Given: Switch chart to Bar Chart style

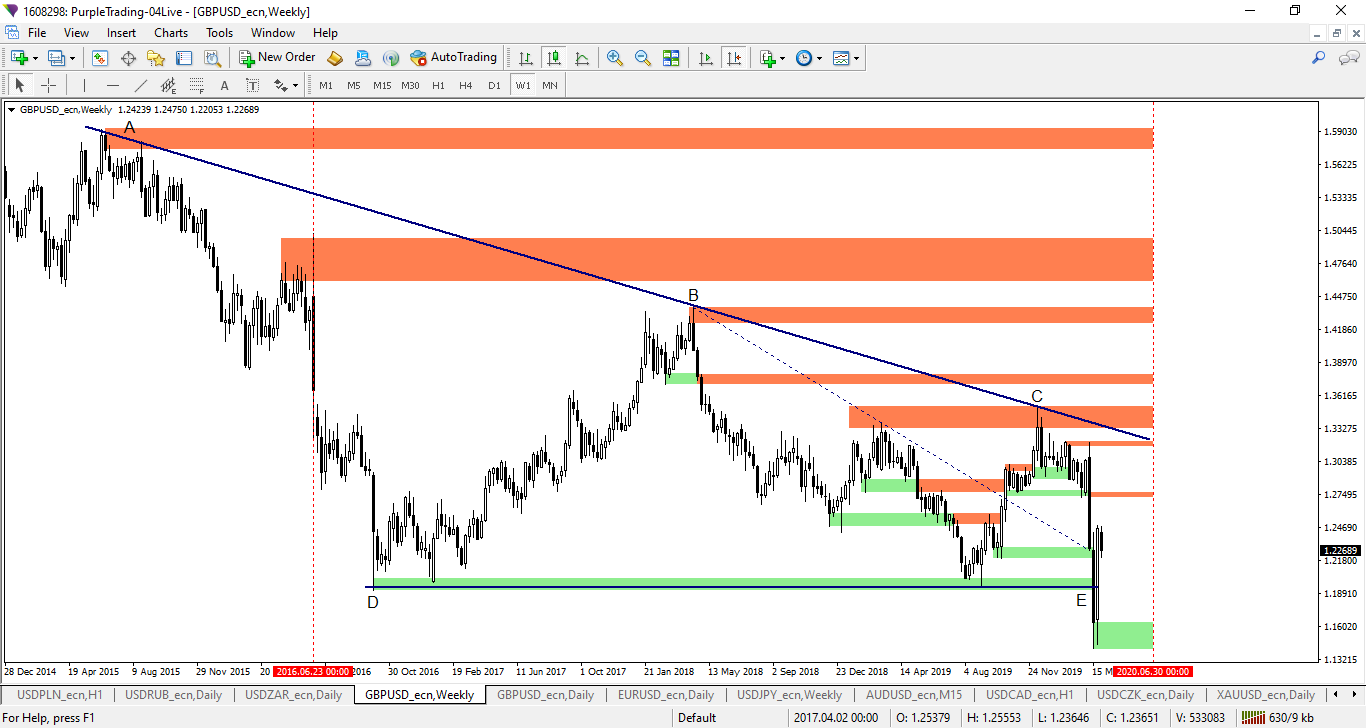Looking at the screenshot, I should 526,58.
